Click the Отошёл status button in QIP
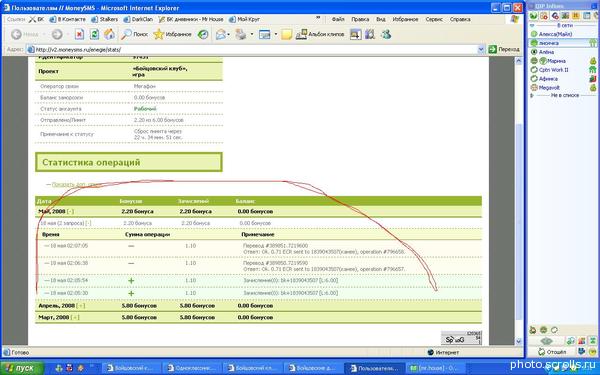 552,351
